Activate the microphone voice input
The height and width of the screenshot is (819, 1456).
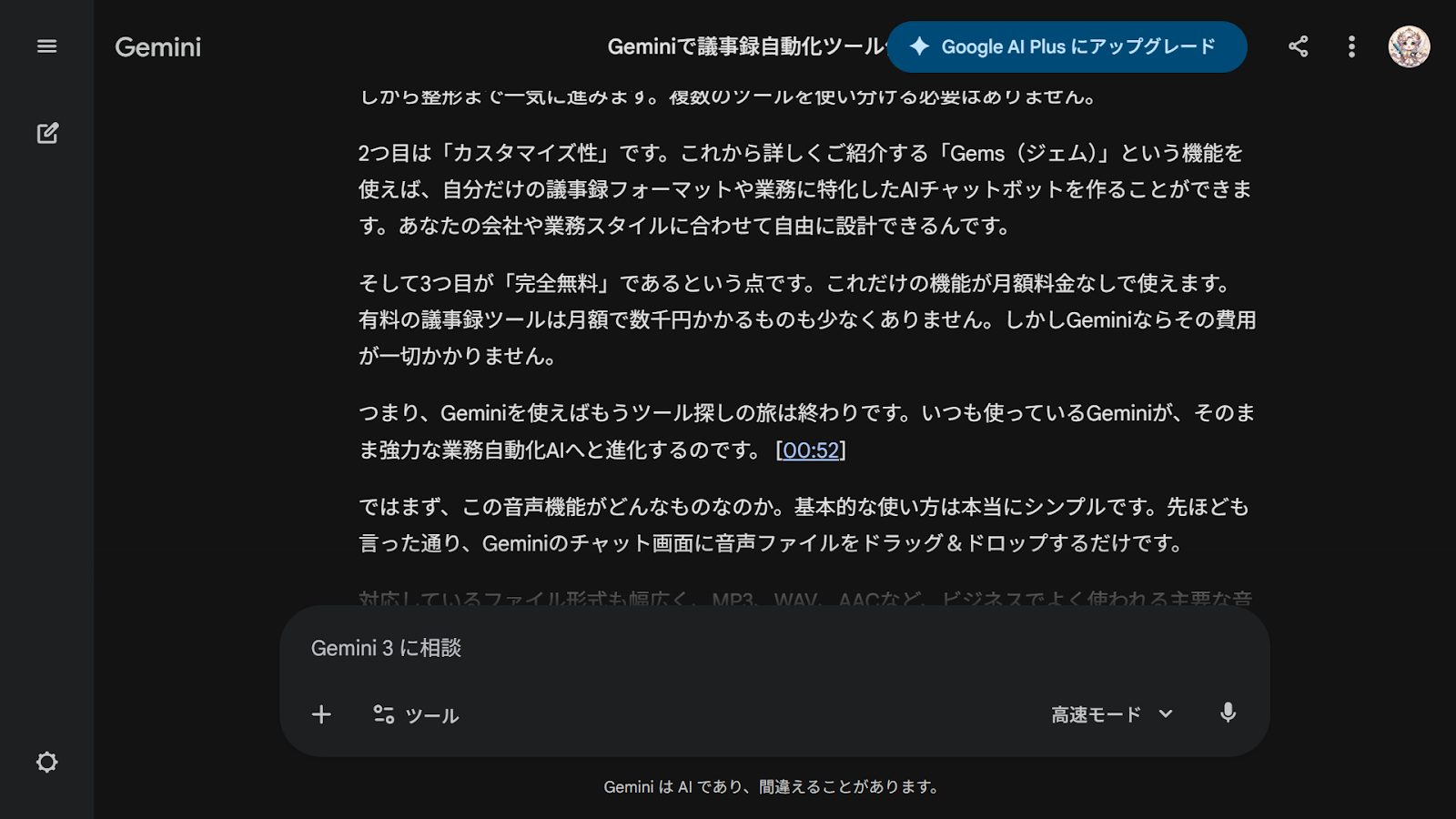pyautogui.click(x=1228, y=713)
